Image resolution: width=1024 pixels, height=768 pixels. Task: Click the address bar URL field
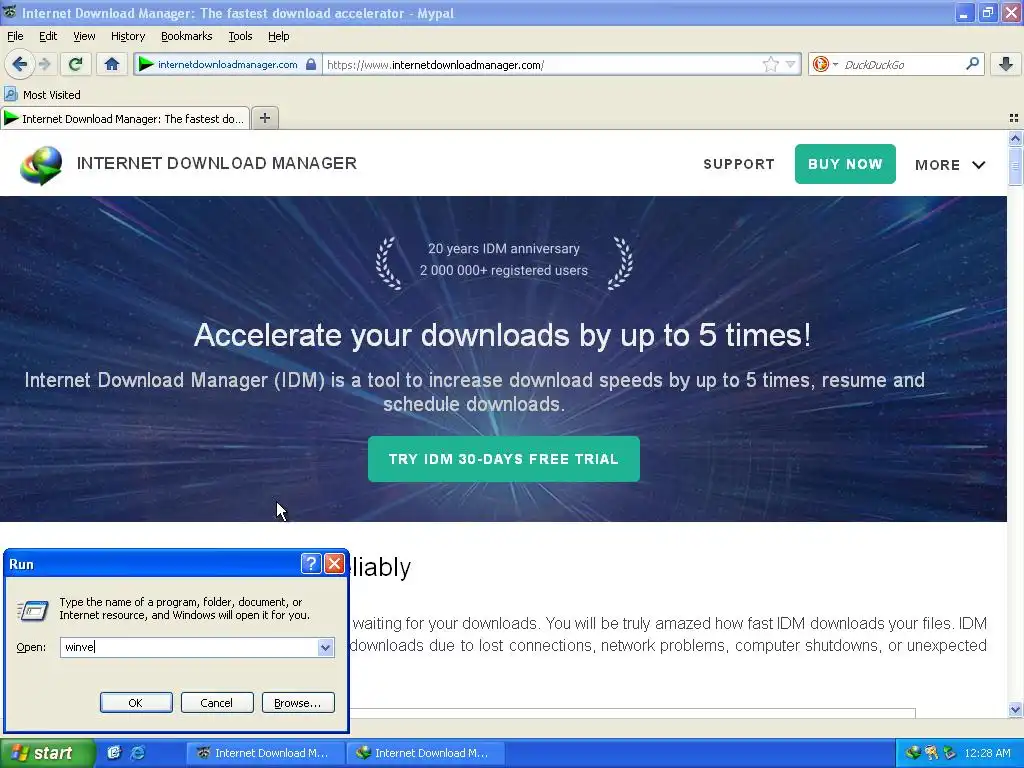click(542, 64)
